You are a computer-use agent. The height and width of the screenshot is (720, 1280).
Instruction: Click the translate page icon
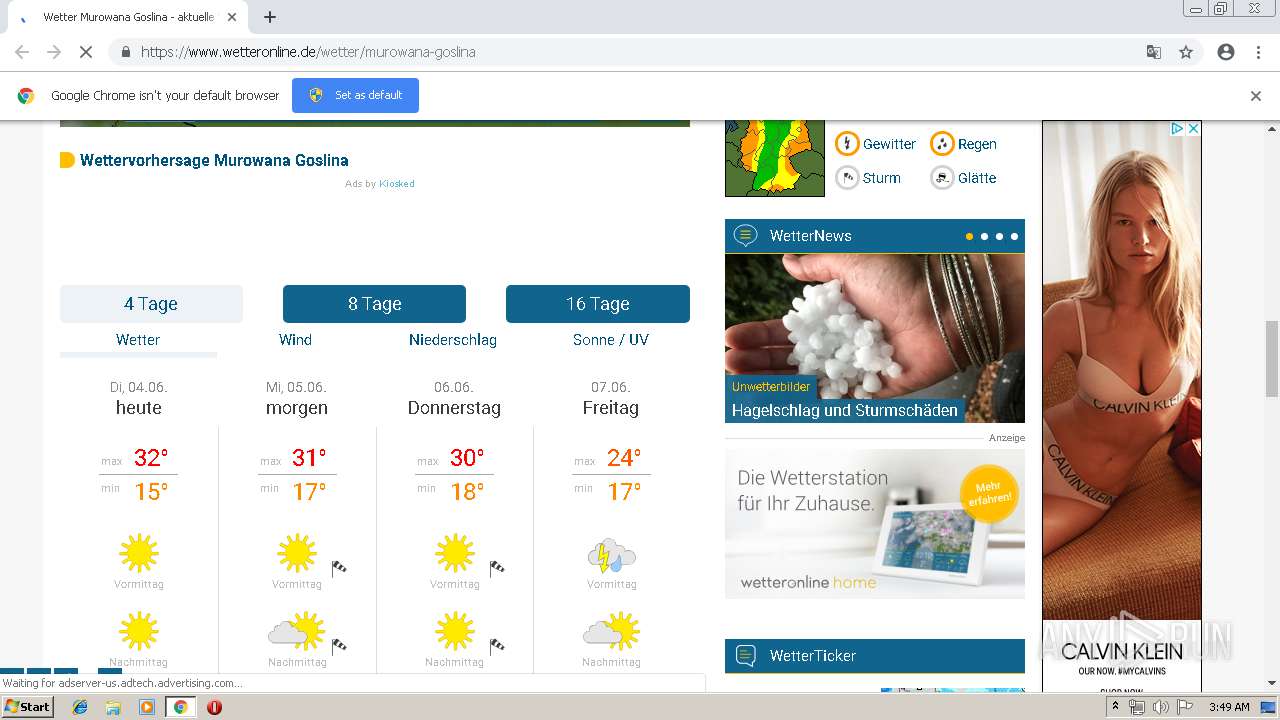coord(1153,52)
